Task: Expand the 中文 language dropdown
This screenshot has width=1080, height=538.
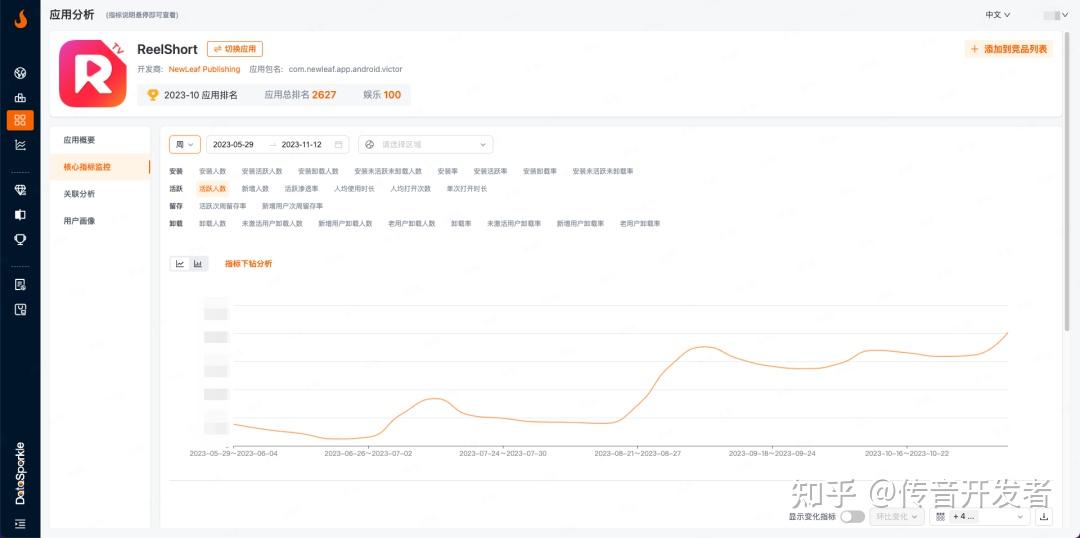Action: click(x=998, y=15)
